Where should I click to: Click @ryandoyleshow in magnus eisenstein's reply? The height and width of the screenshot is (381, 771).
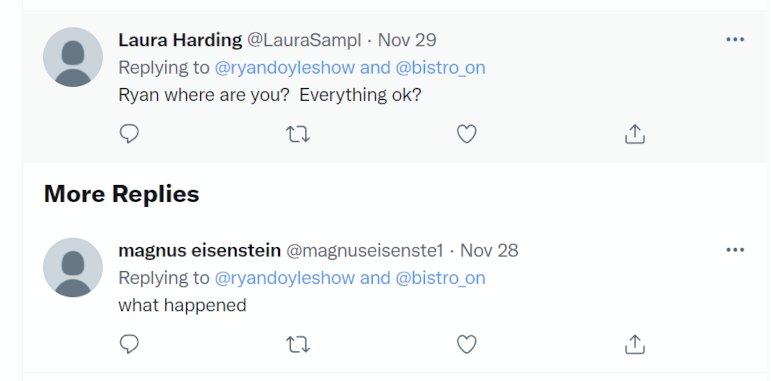point(285,278)
